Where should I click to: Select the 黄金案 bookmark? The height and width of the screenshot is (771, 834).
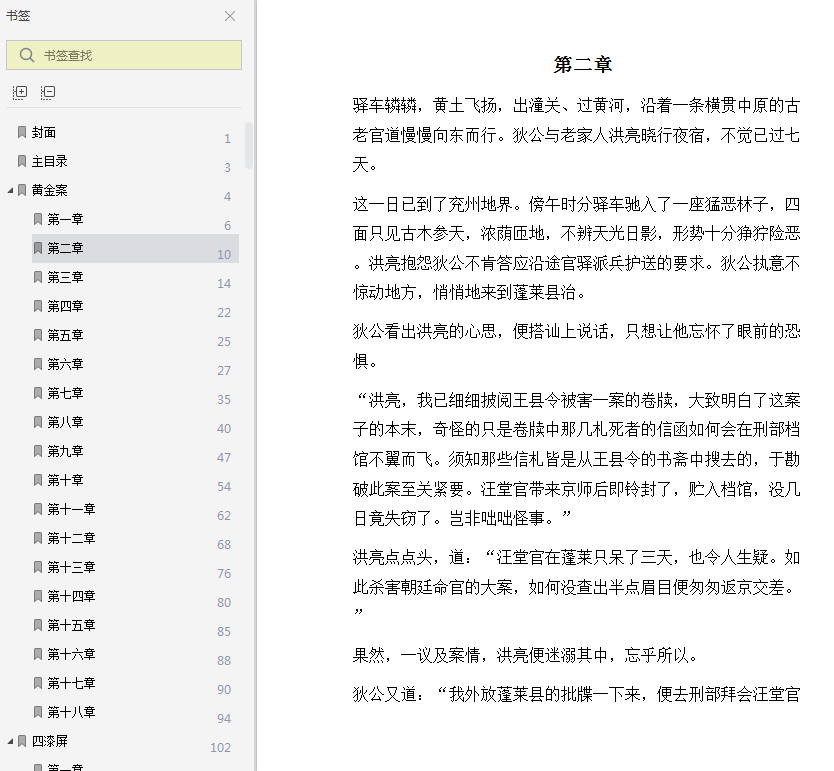pyautogui.click(x=49, y=190)
